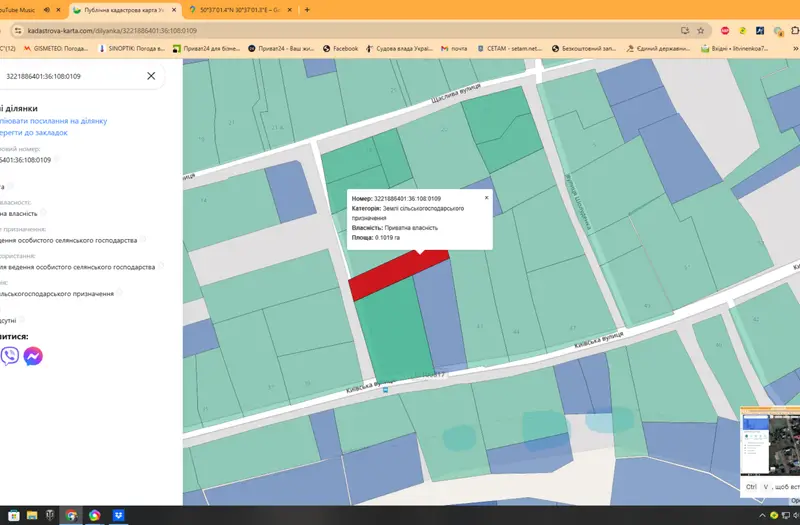This screenshot has width=800, height=525.
Task: Open Microsoft Store from the taskbar
Action: [x=14, y=515]
